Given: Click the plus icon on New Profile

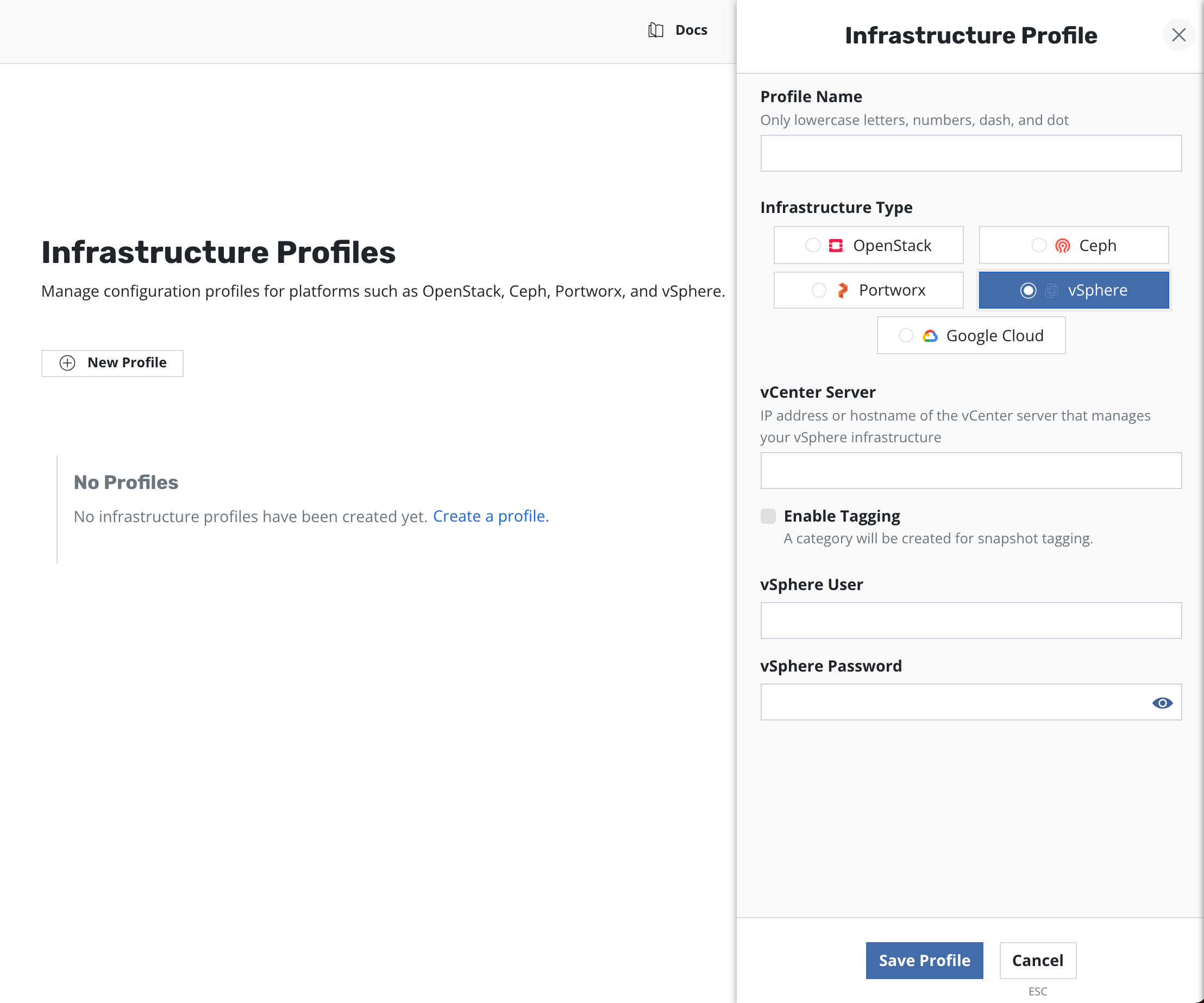Looking at the screenshot, I should coord(68,363).
